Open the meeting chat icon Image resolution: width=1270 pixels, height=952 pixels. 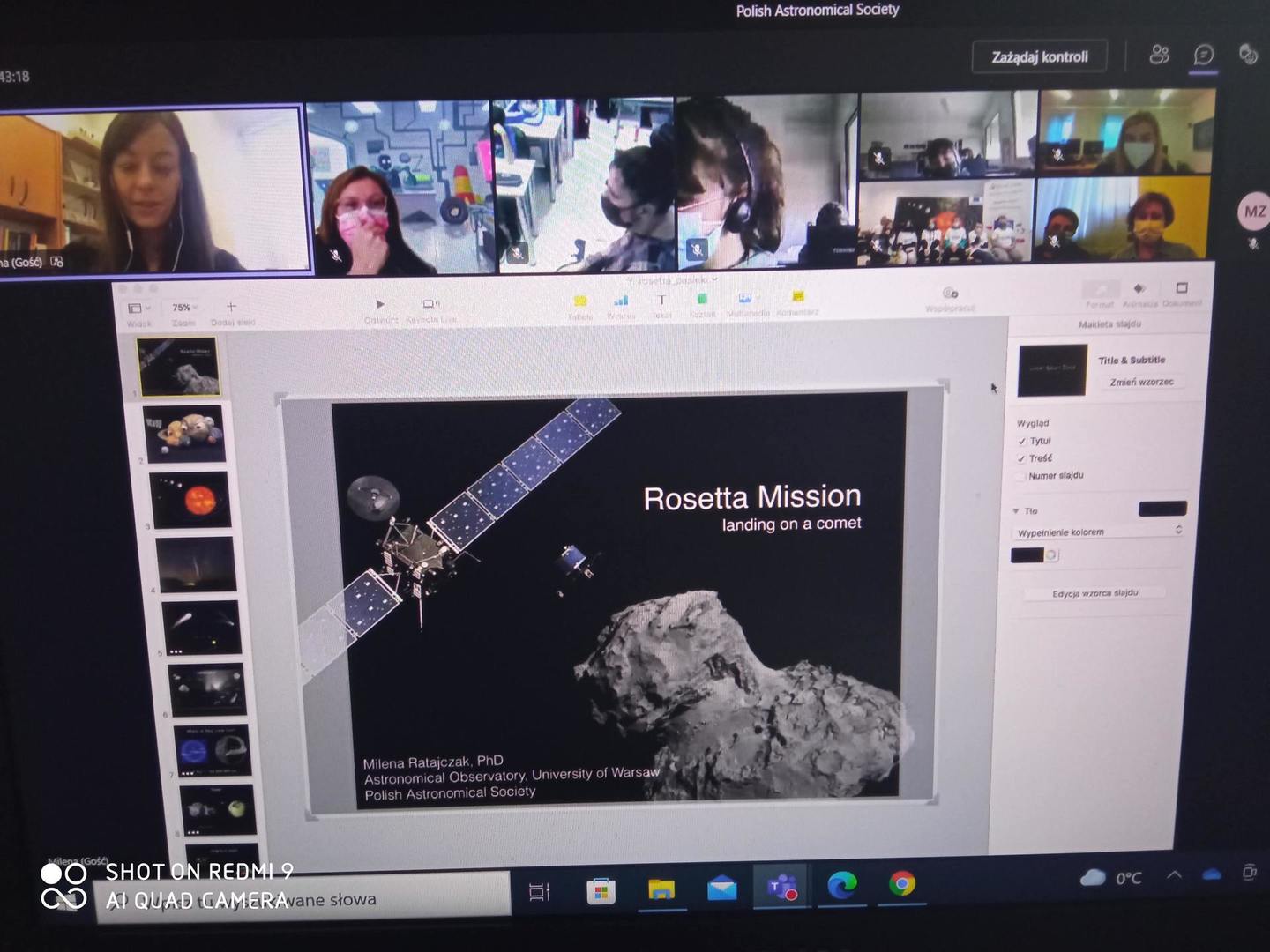coord(1204,56)
